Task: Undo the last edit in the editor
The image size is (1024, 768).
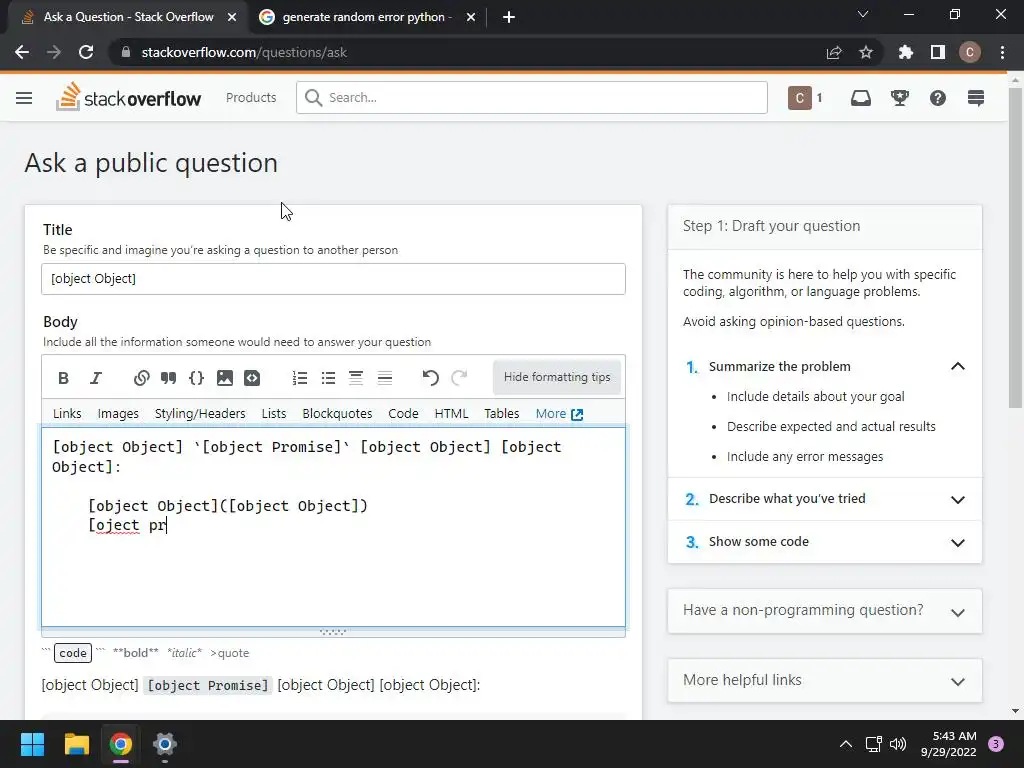Action: 430,377
